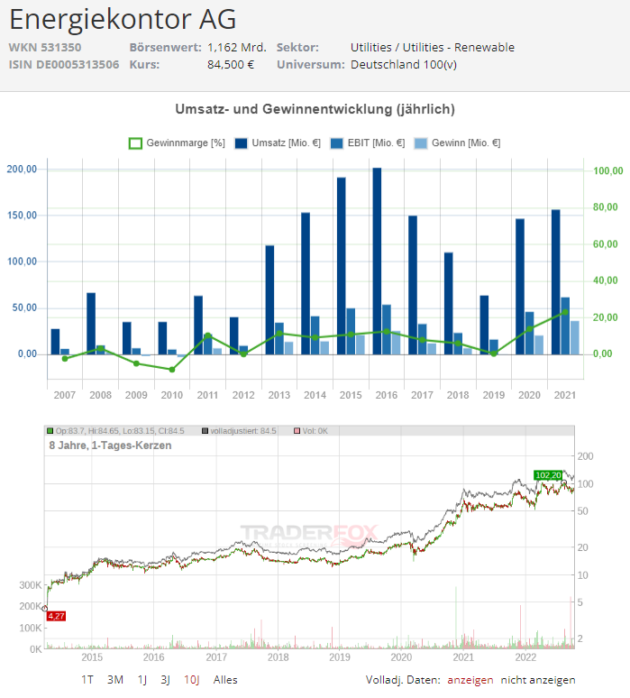Image resolution: width=630 pixels, height=698 pixels.
Task: Click the 'anzeigen' link for Volladj. Daten
Action: tap(470, 680)
